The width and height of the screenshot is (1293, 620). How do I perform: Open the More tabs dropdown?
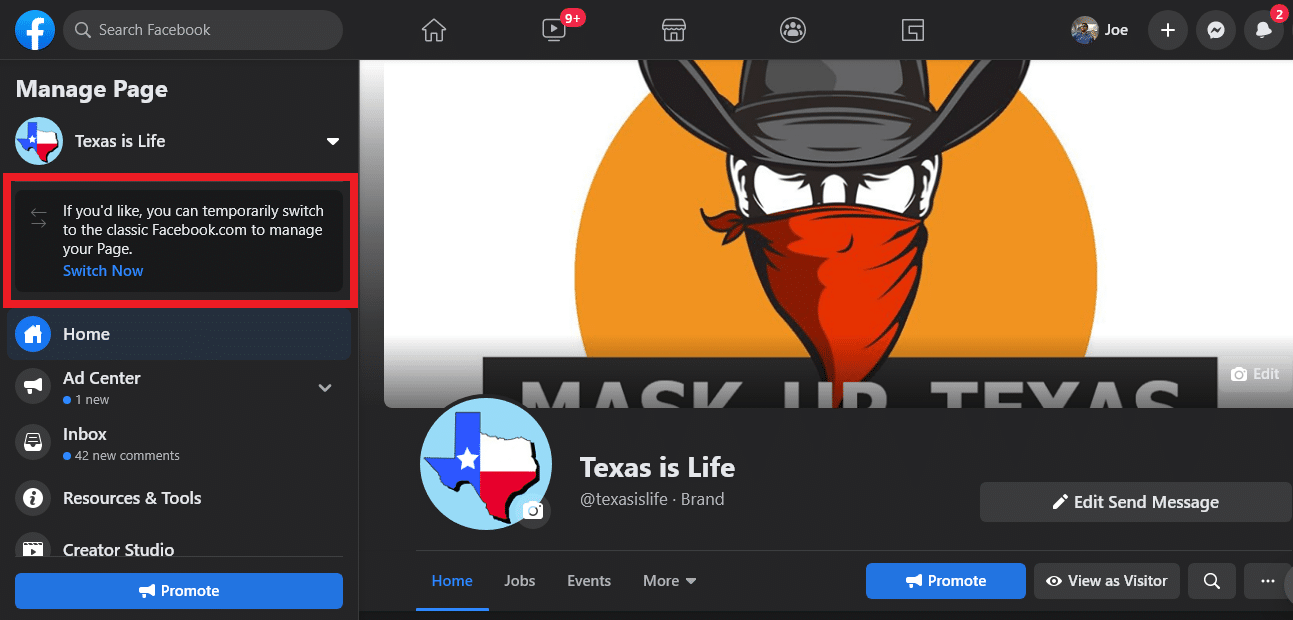click(x=670, y=581)
